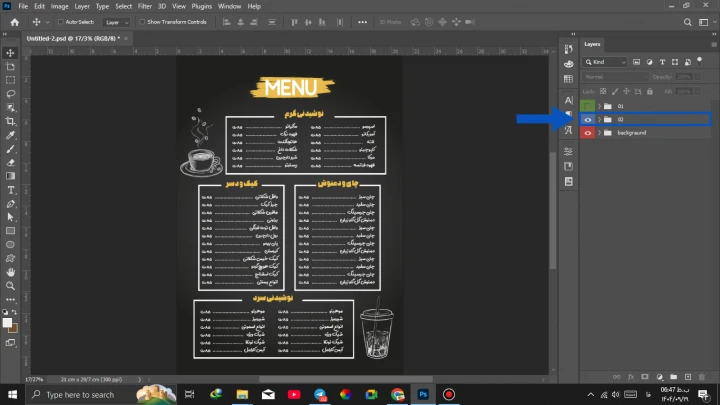This screenshot has height=405, width=720.
Task: Choose the Horizontal Type tool
Action: click(10, 189)
